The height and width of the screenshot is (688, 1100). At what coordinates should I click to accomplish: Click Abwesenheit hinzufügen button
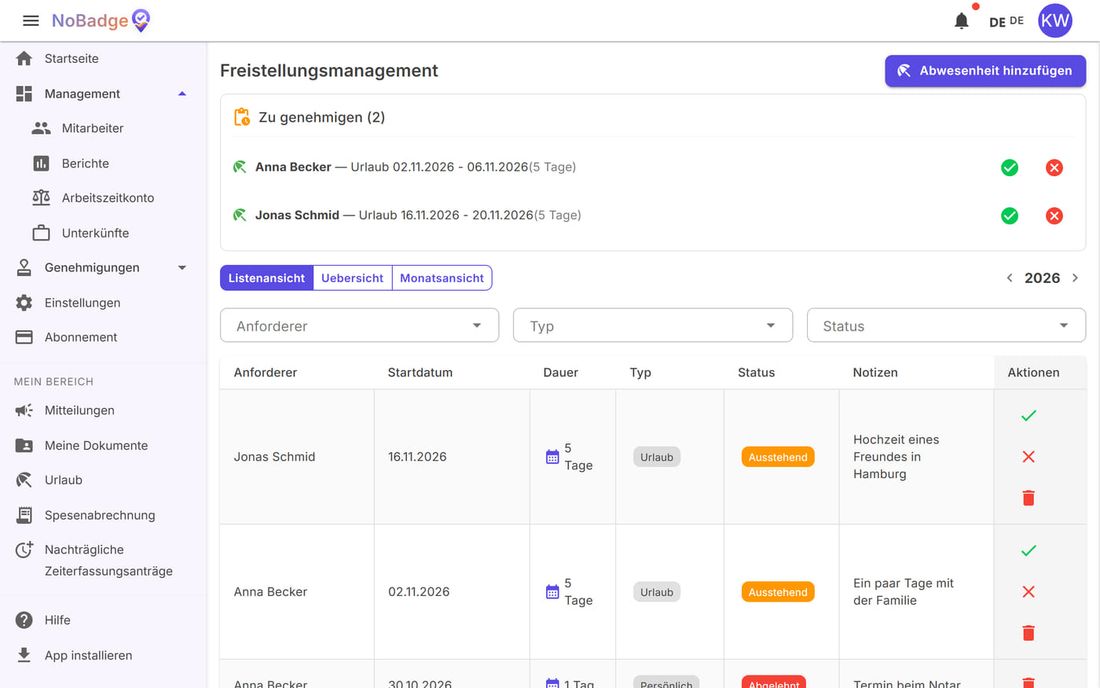pyautogui.click(x=985, y=71)
